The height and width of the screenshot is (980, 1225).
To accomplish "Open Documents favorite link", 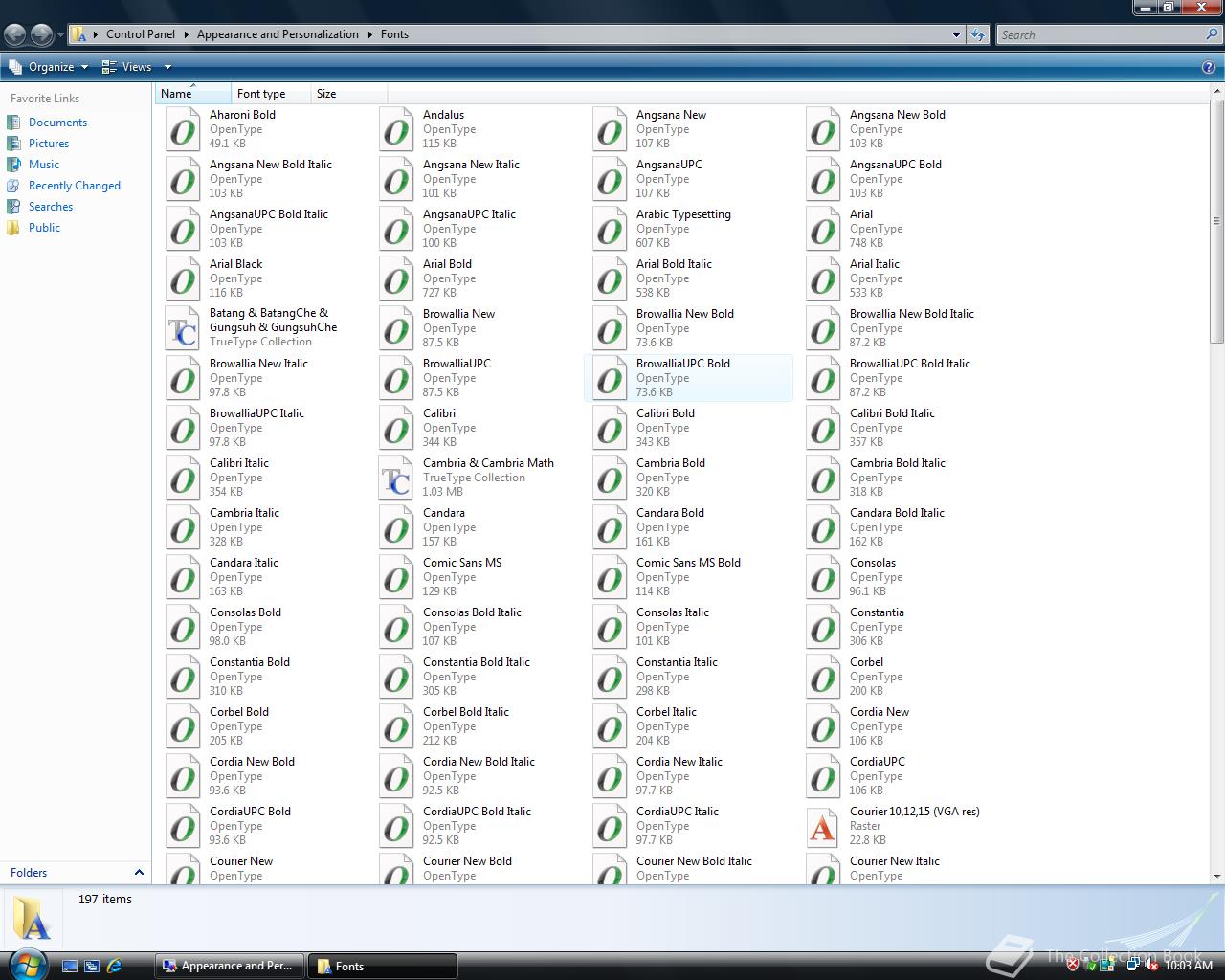I will click(57, 122).
